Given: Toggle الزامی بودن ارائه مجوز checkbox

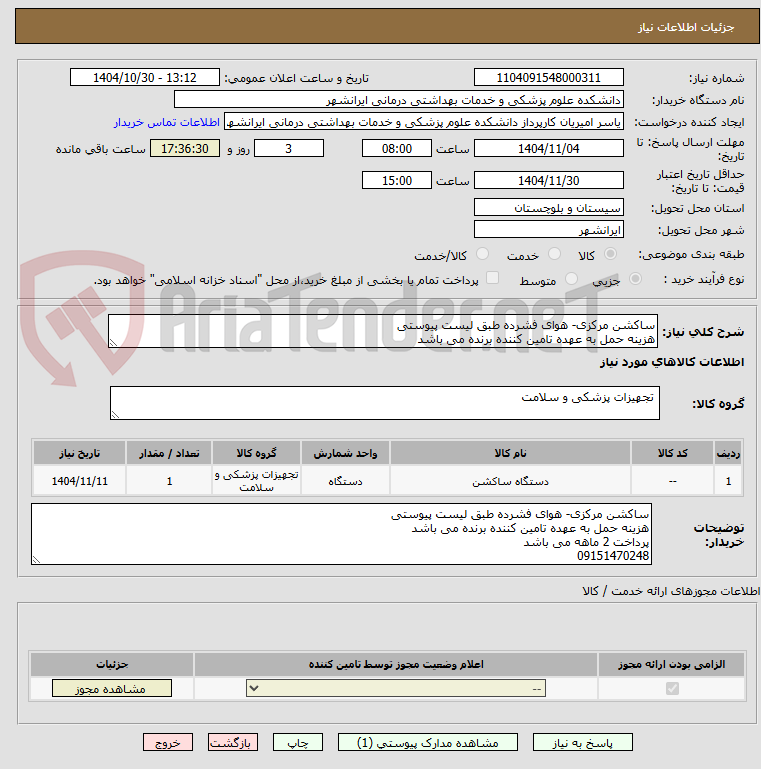Looking at the screenshot, I should (672, 689).
